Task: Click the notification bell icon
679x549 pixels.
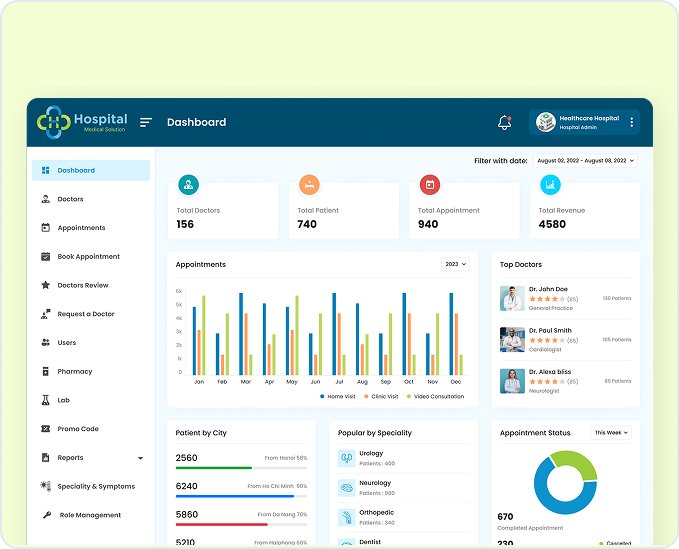Action: pyautogui.click(x=504, y=123)
